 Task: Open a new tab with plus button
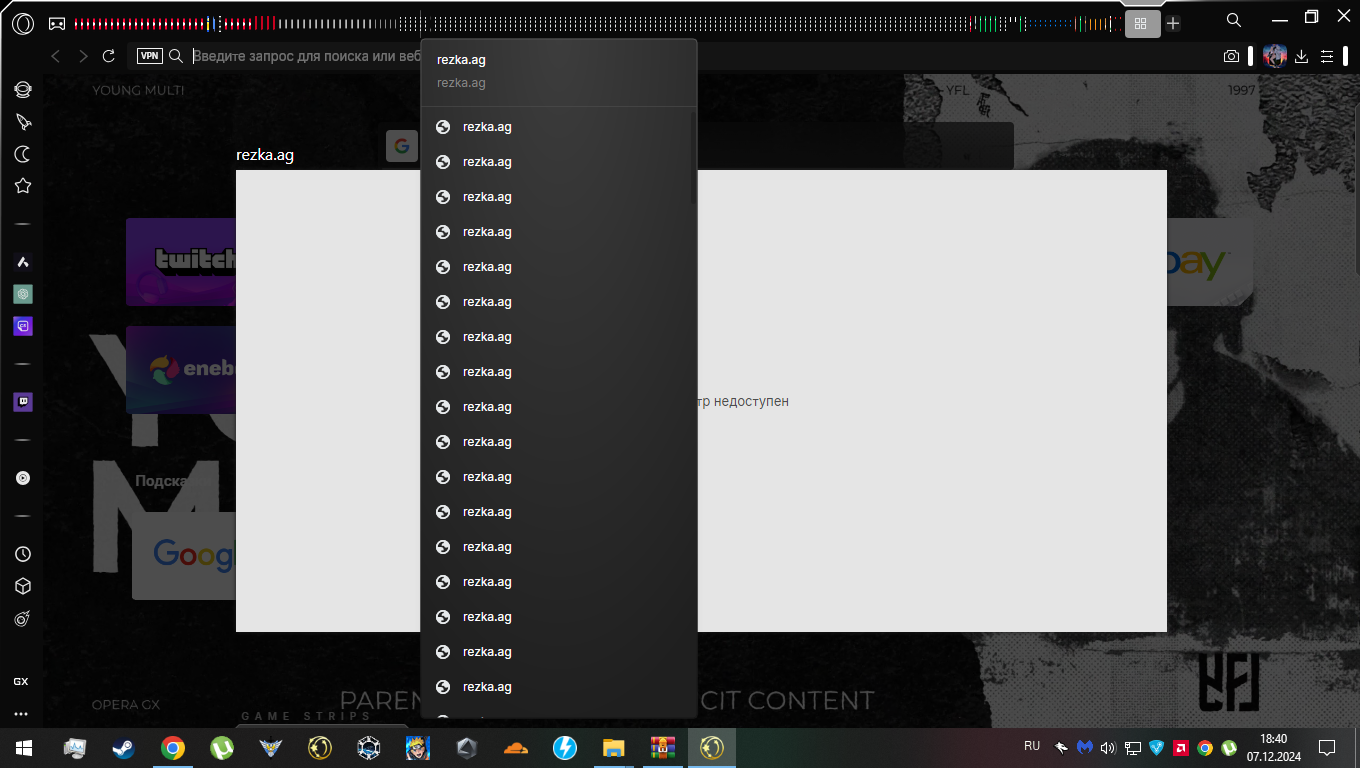pyautogui.click(x=1173, y=23)
